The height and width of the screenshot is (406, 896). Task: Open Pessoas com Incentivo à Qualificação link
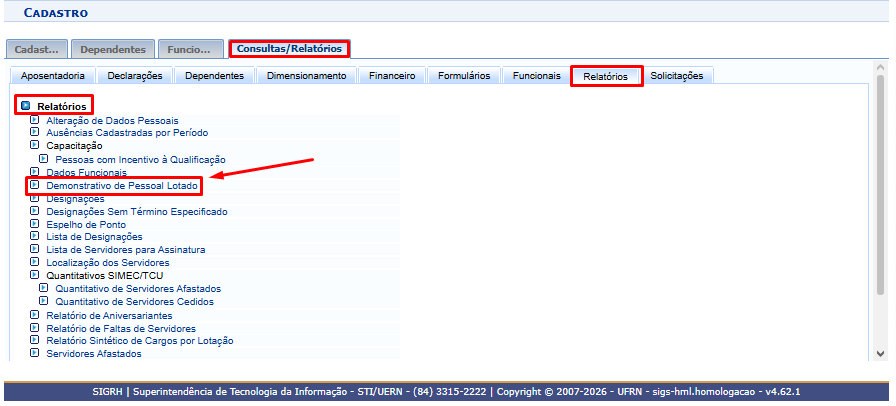pos(141,160)
